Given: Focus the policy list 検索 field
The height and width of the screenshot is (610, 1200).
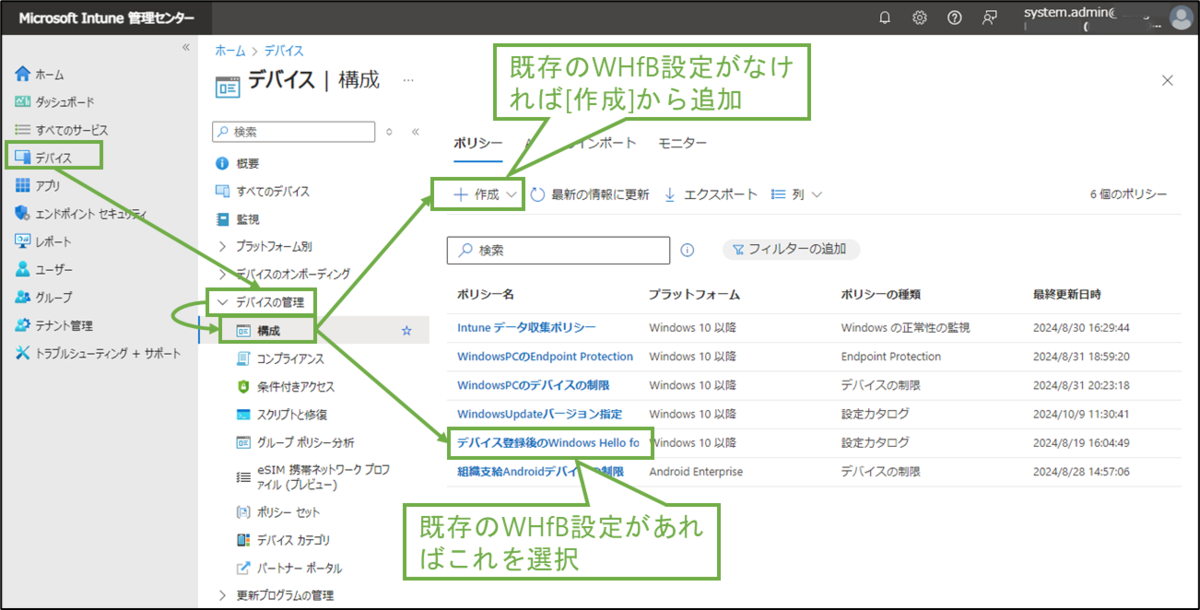Looking at the screenshot, I should tap(558, 250).
